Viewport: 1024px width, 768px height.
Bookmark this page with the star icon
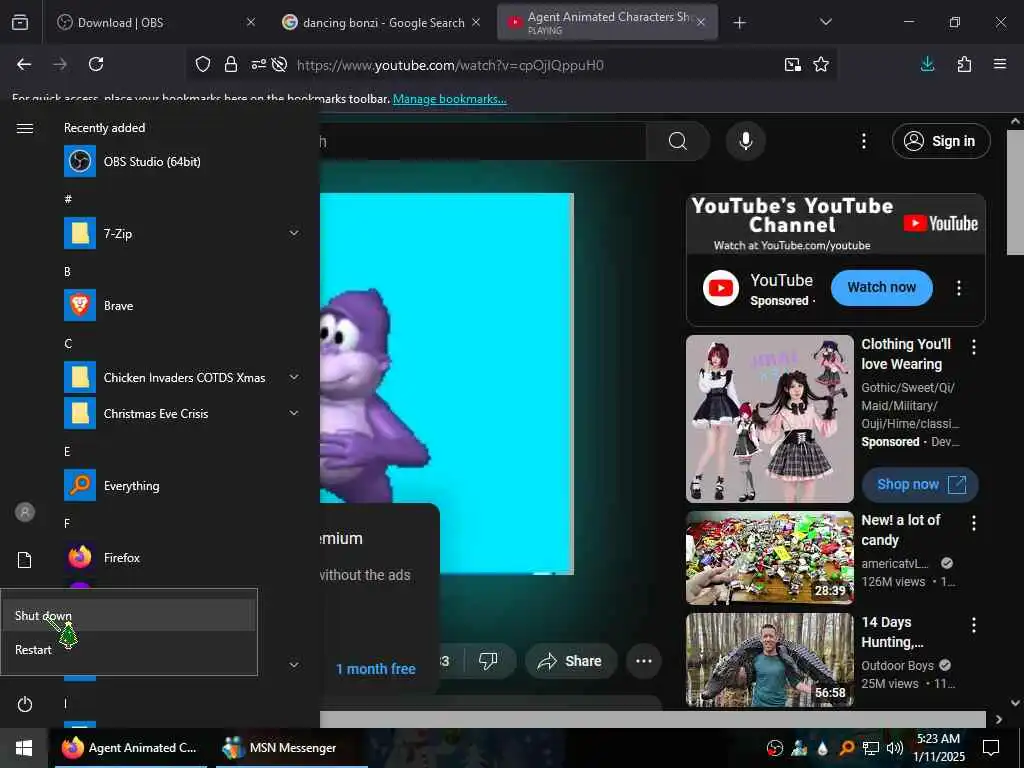[x=821, y=64]
